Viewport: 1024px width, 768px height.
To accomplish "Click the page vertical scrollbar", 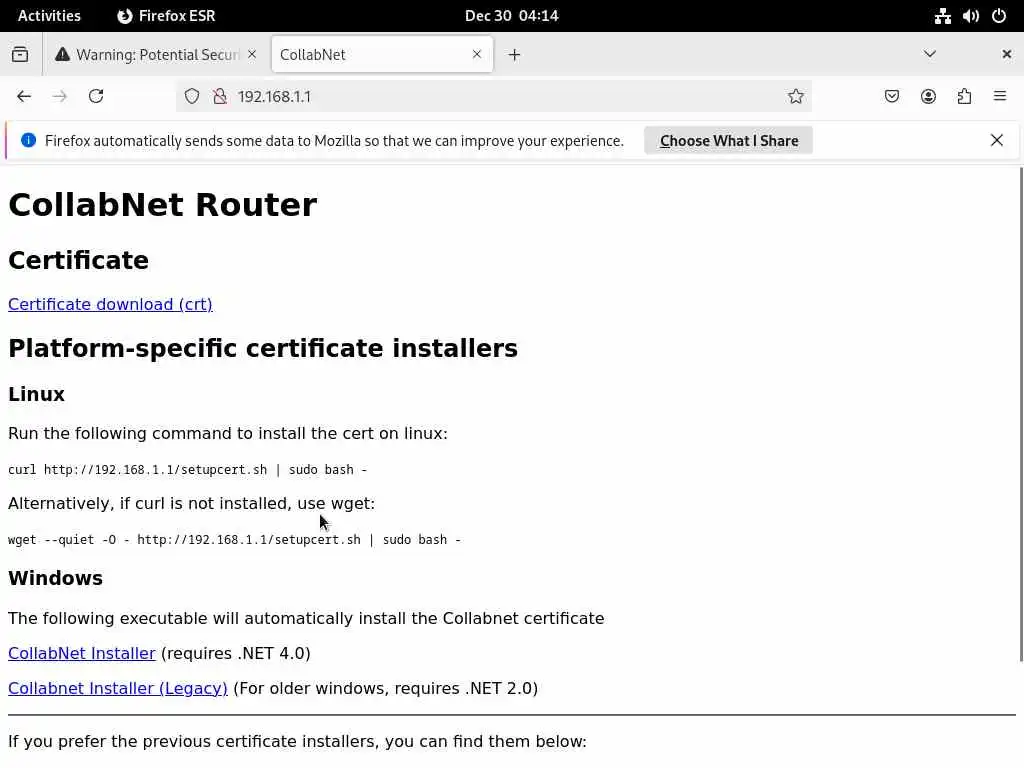I will 1021,414.
